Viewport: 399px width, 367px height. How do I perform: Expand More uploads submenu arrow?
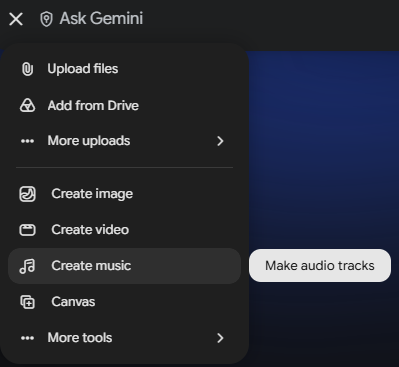pyautogui.click(x=220, y=141)
